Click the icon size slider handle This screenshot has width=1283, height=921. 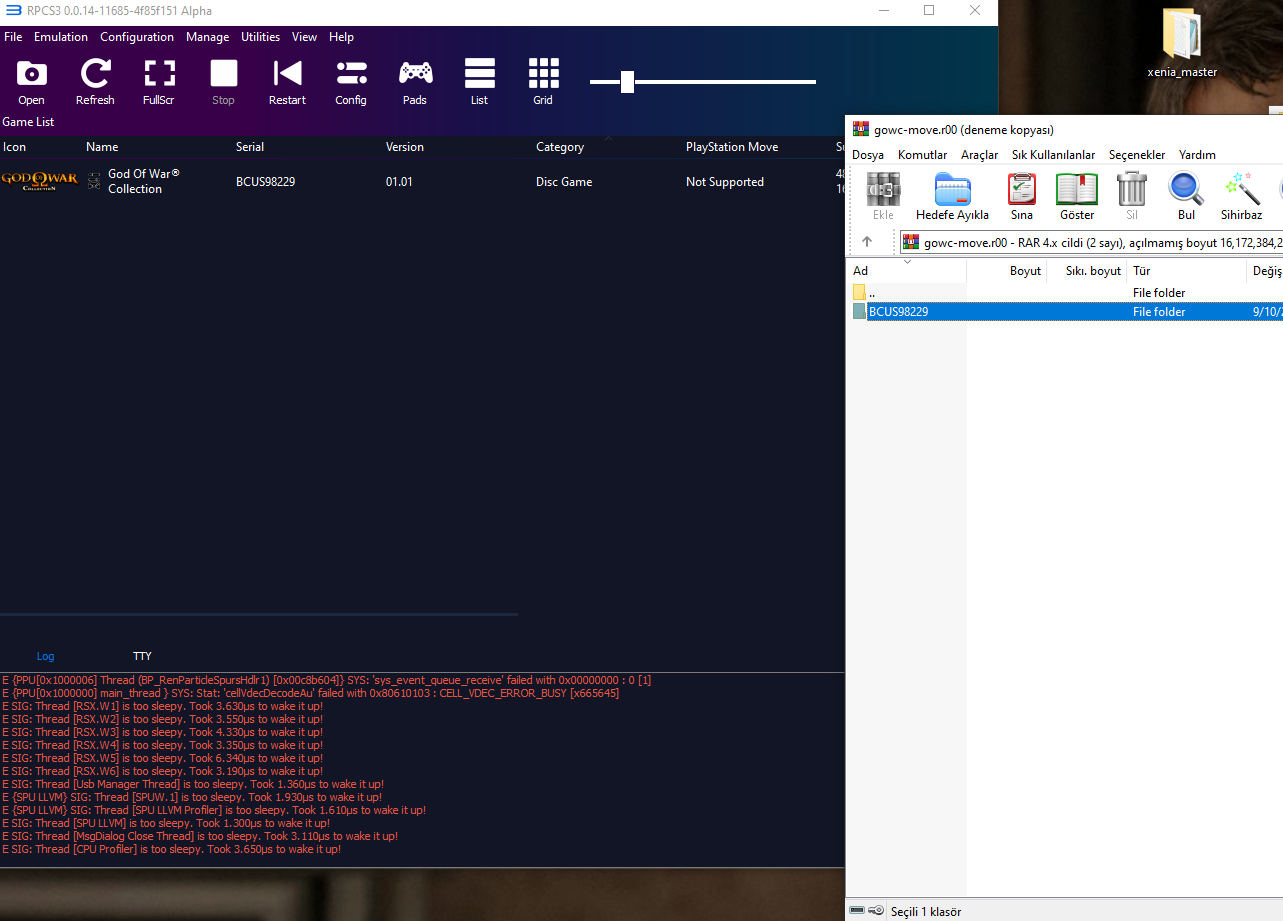click(x=627, y=82)
